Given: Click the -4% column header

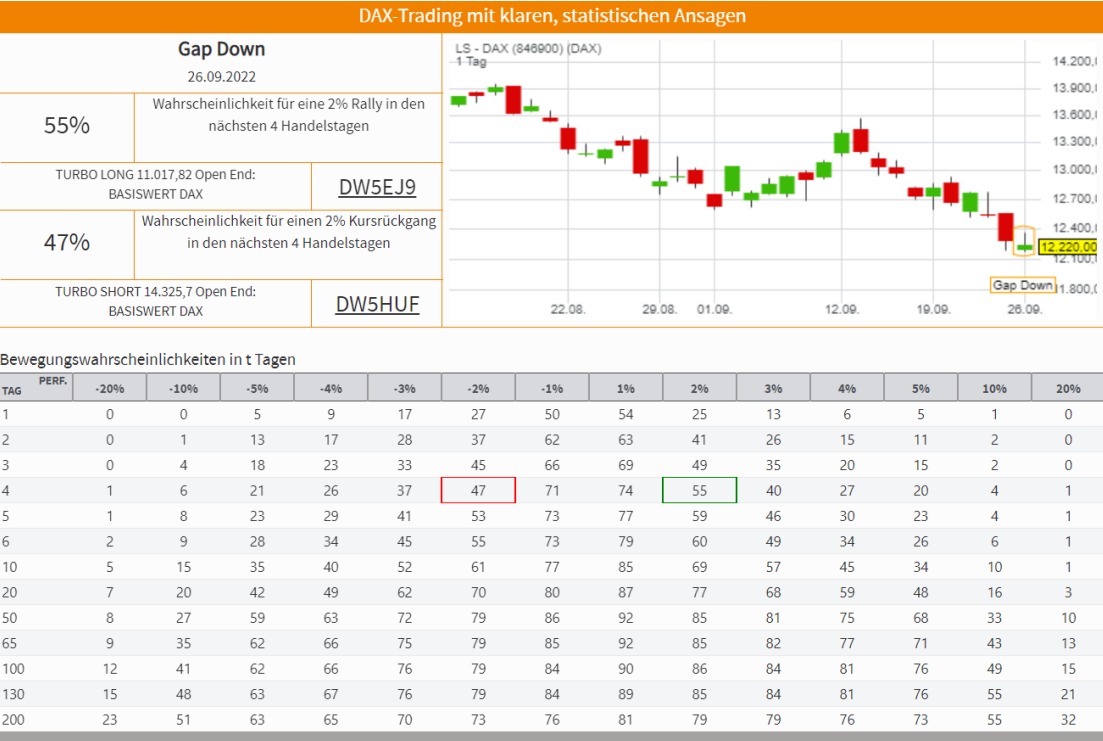Looking at the screenshot, I should 331,388.
